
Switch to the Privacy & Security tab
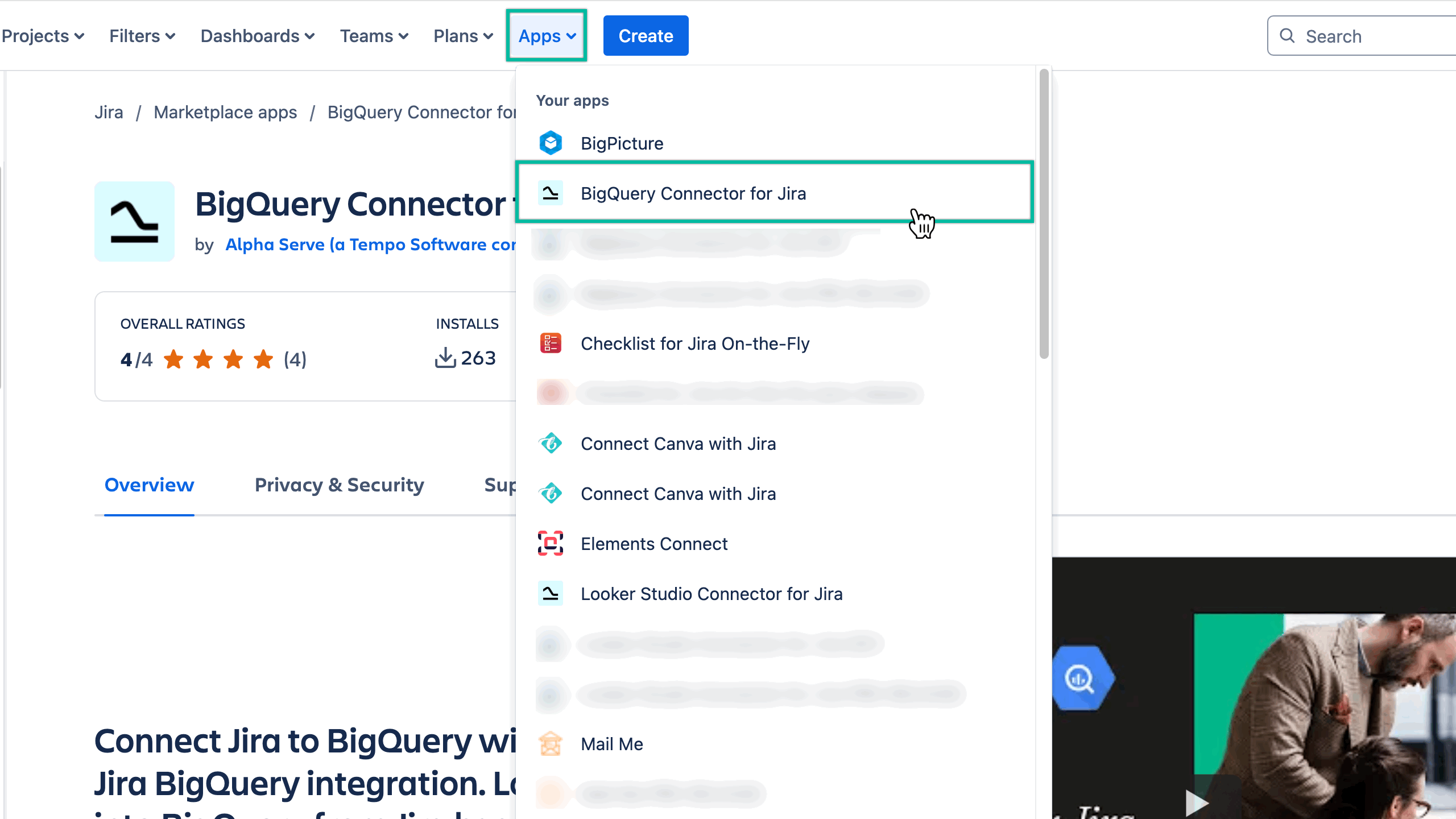[x=339, y=485]
